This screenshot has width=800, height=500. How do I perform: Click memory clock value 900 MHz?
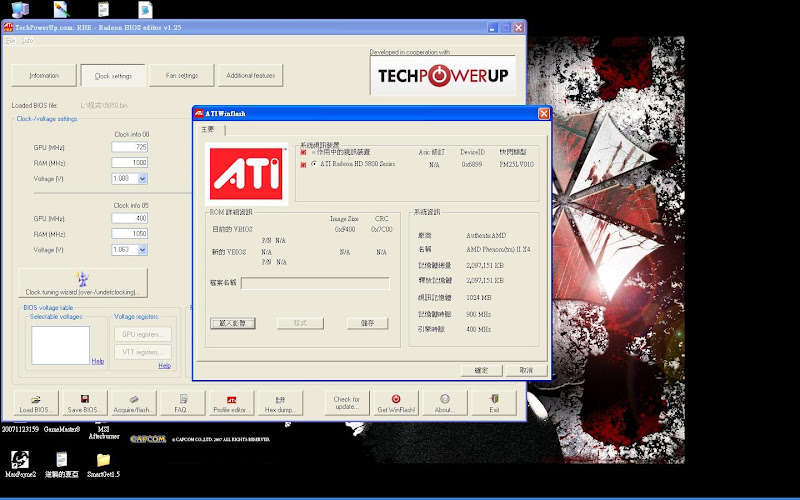coord(479,314)
